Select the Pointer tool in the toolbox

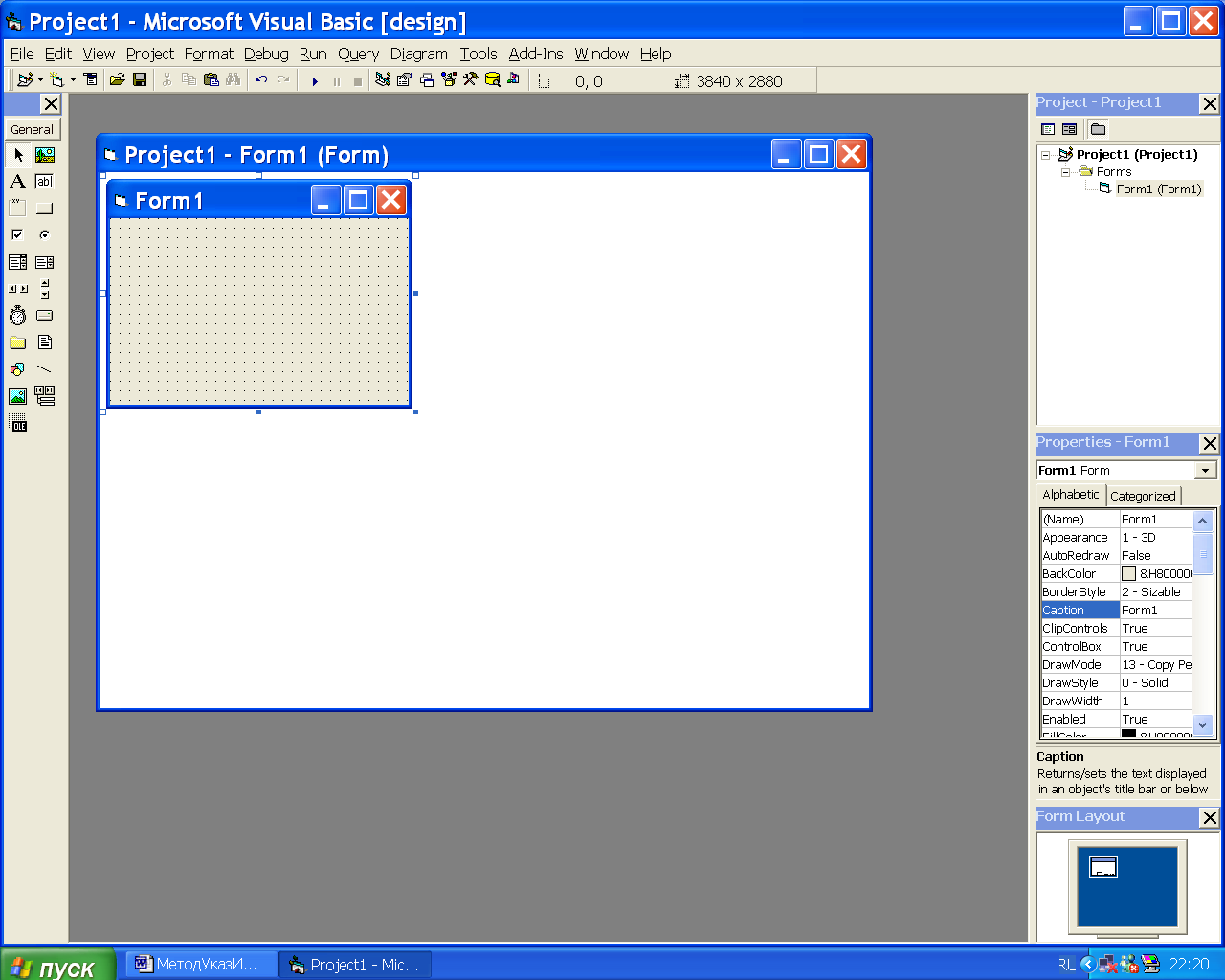pyautogui.click(x=18, y=155)
